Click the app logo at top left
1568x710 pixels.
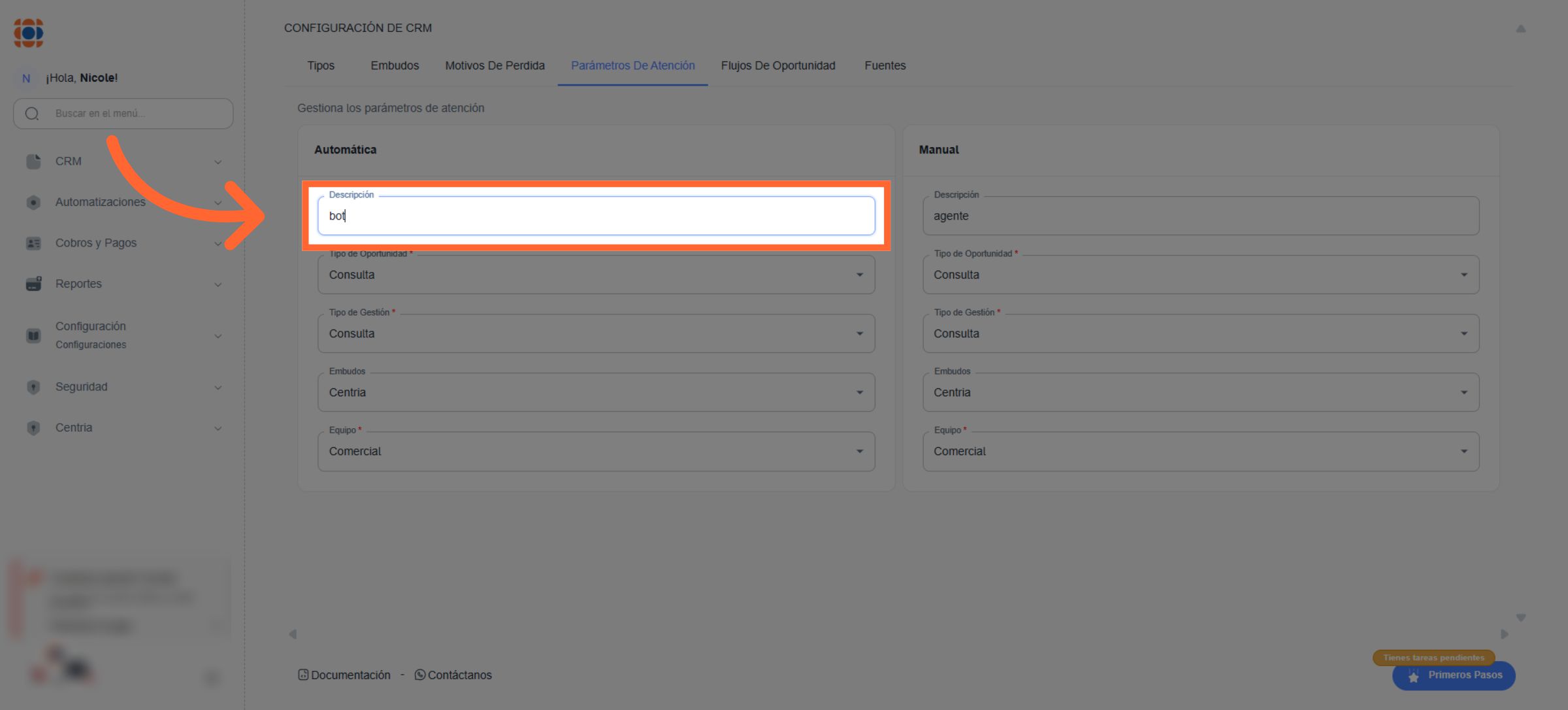point(29,33)
